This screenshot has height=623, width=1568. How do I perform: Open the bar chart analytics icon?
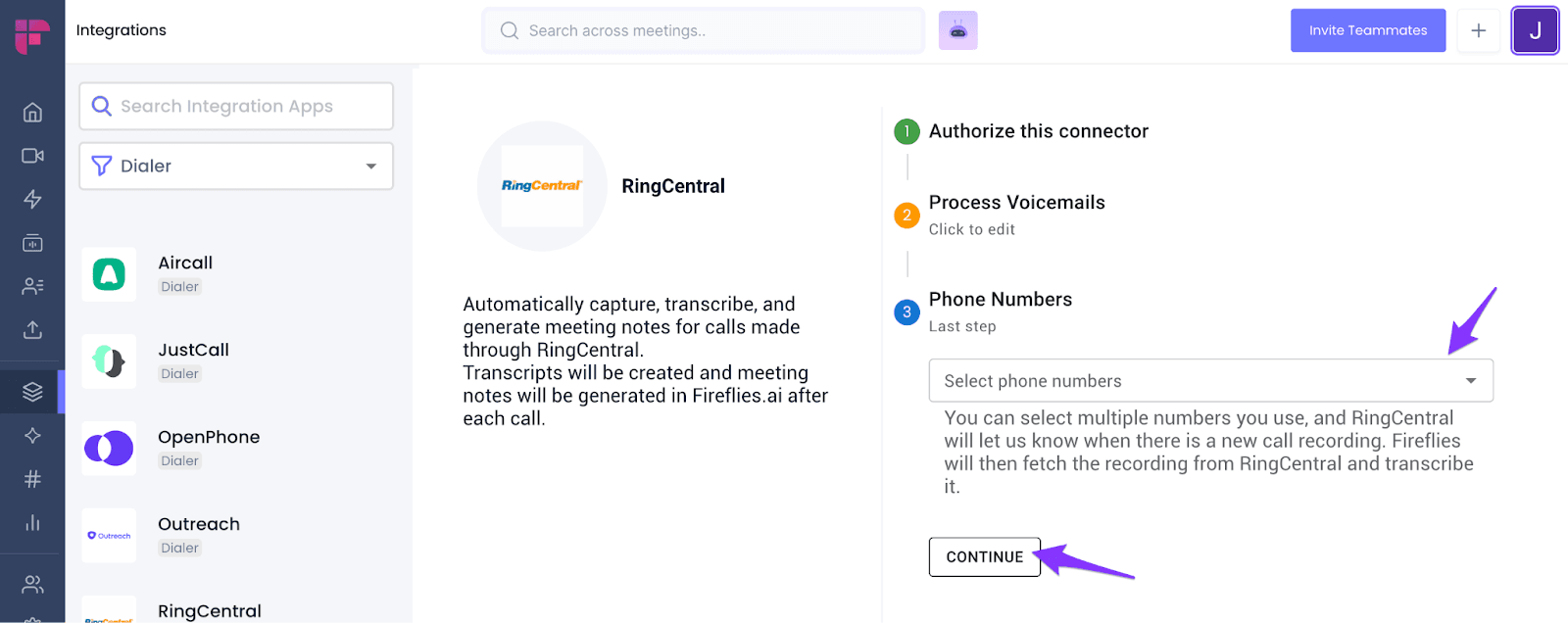click(32, 522)
